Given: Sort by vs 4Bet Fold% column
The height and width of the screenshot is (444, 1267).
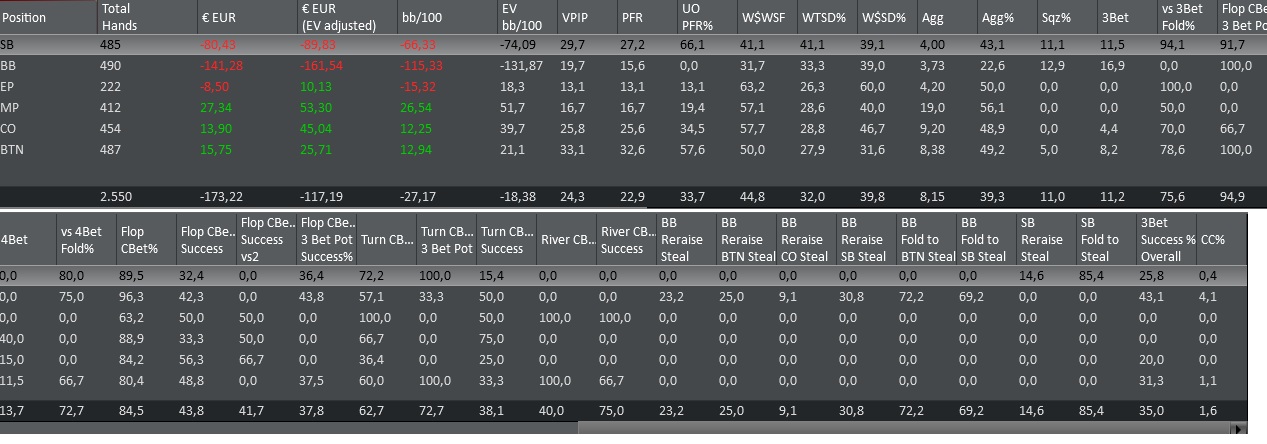Looking at the screenshot, I should click(85, 239).
